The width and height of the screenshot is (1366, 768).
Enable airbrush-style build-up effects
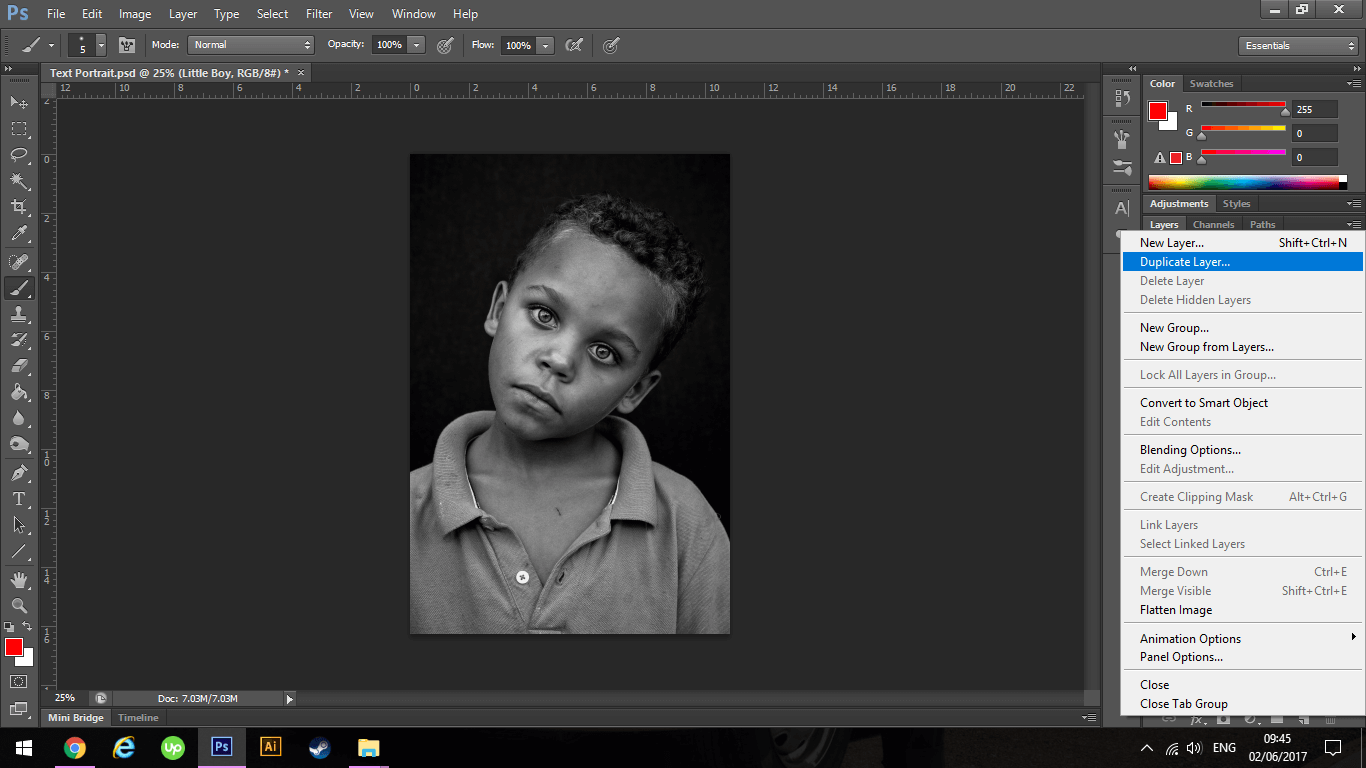(574, 45)
